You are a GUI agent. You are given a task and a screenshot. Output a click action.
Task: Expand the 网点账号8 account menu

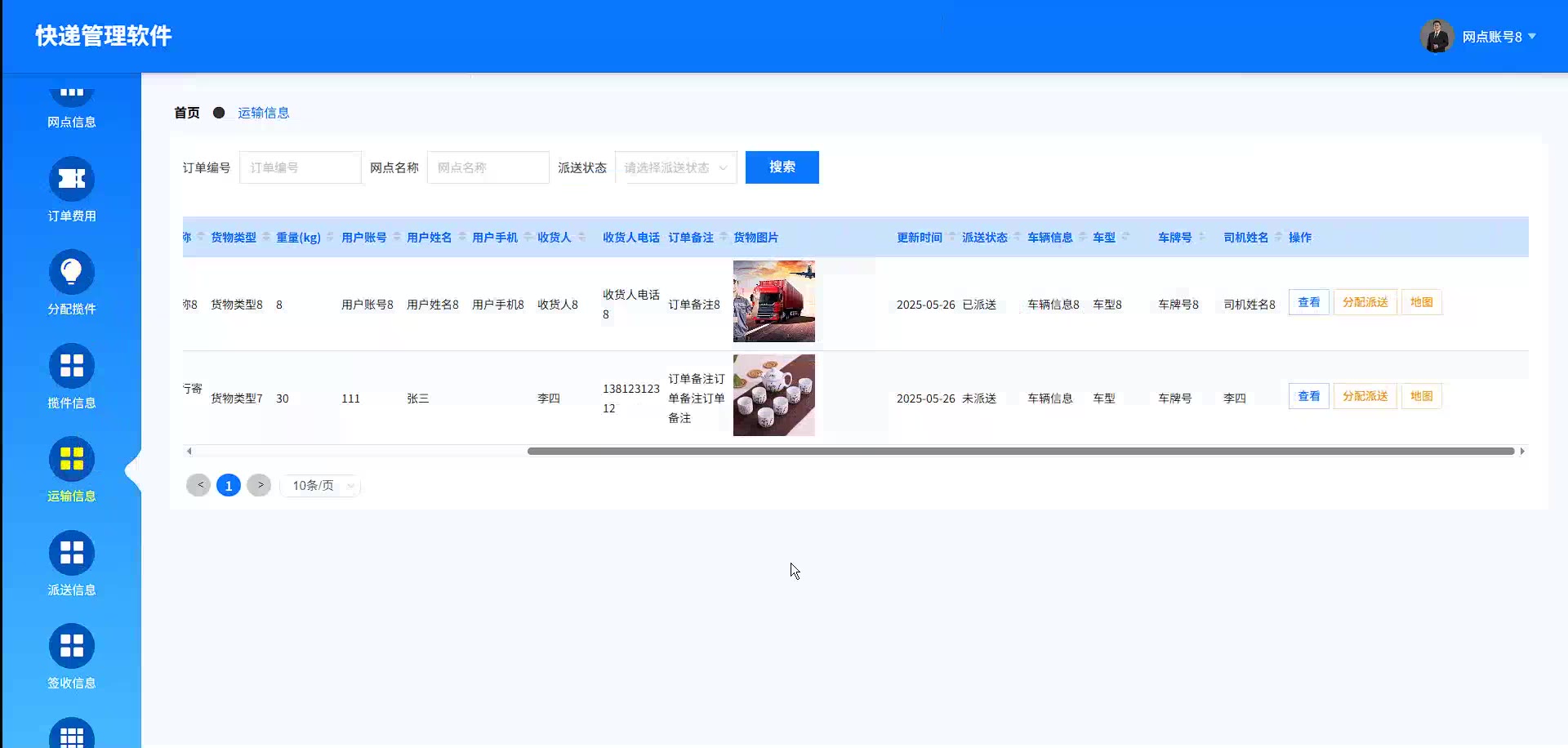click(1499, 37)
